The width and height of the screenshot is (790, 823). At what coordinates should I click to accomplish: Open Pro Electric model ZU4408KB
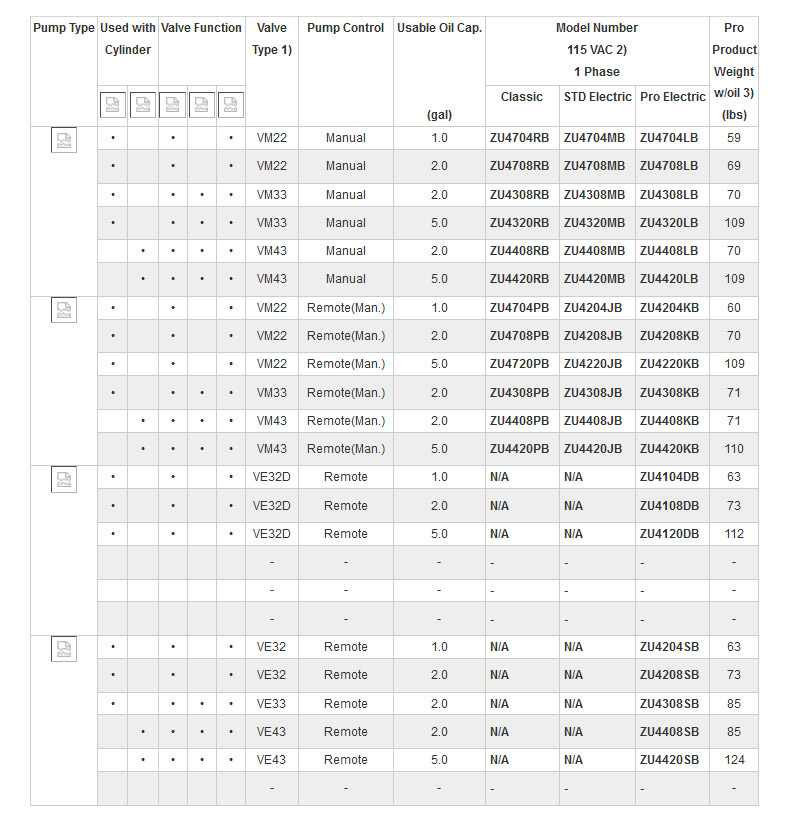pos(669,421)
